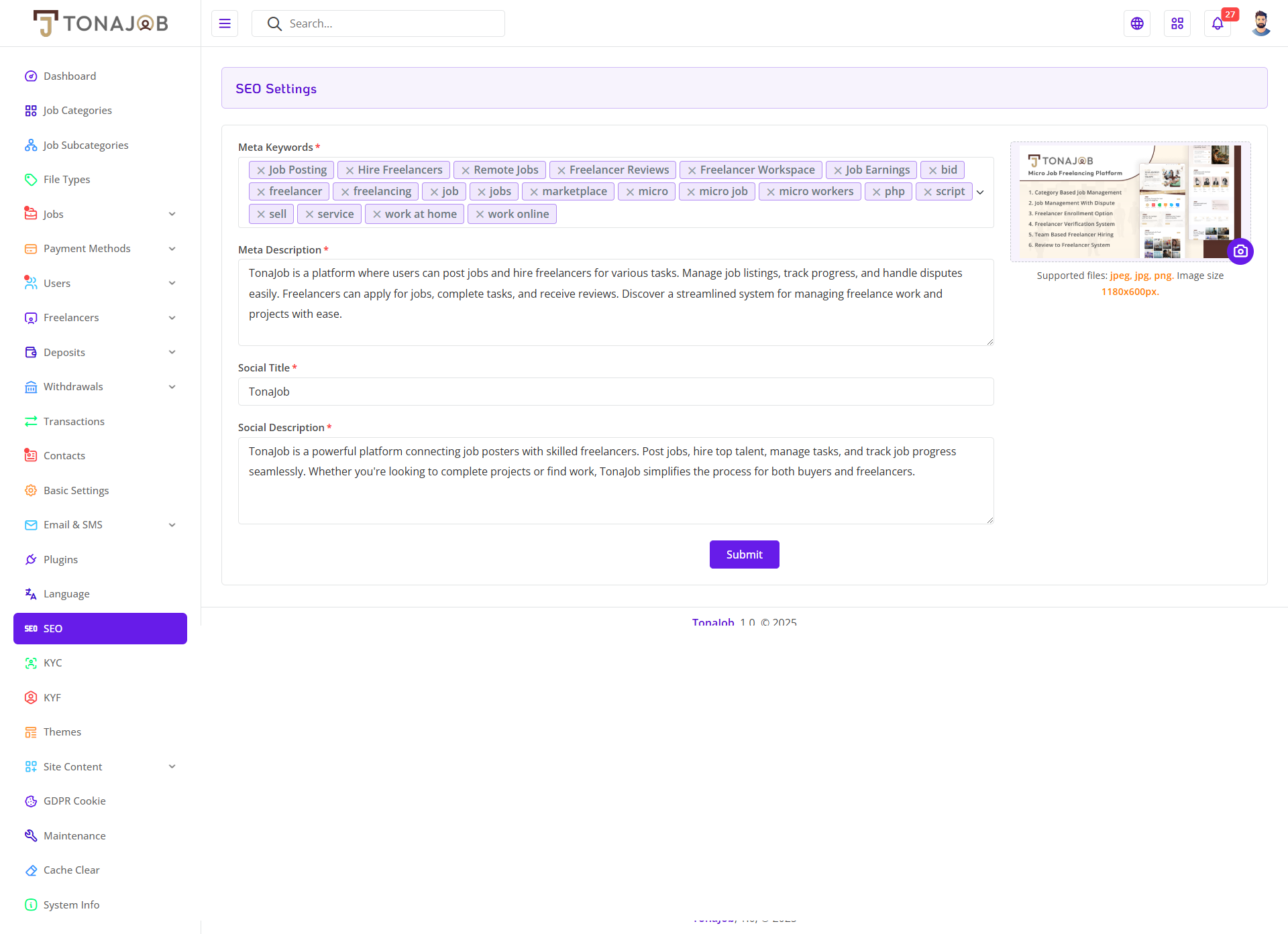
Task: Expand the Site Content submenu
Action: click(x=172, y=766)
